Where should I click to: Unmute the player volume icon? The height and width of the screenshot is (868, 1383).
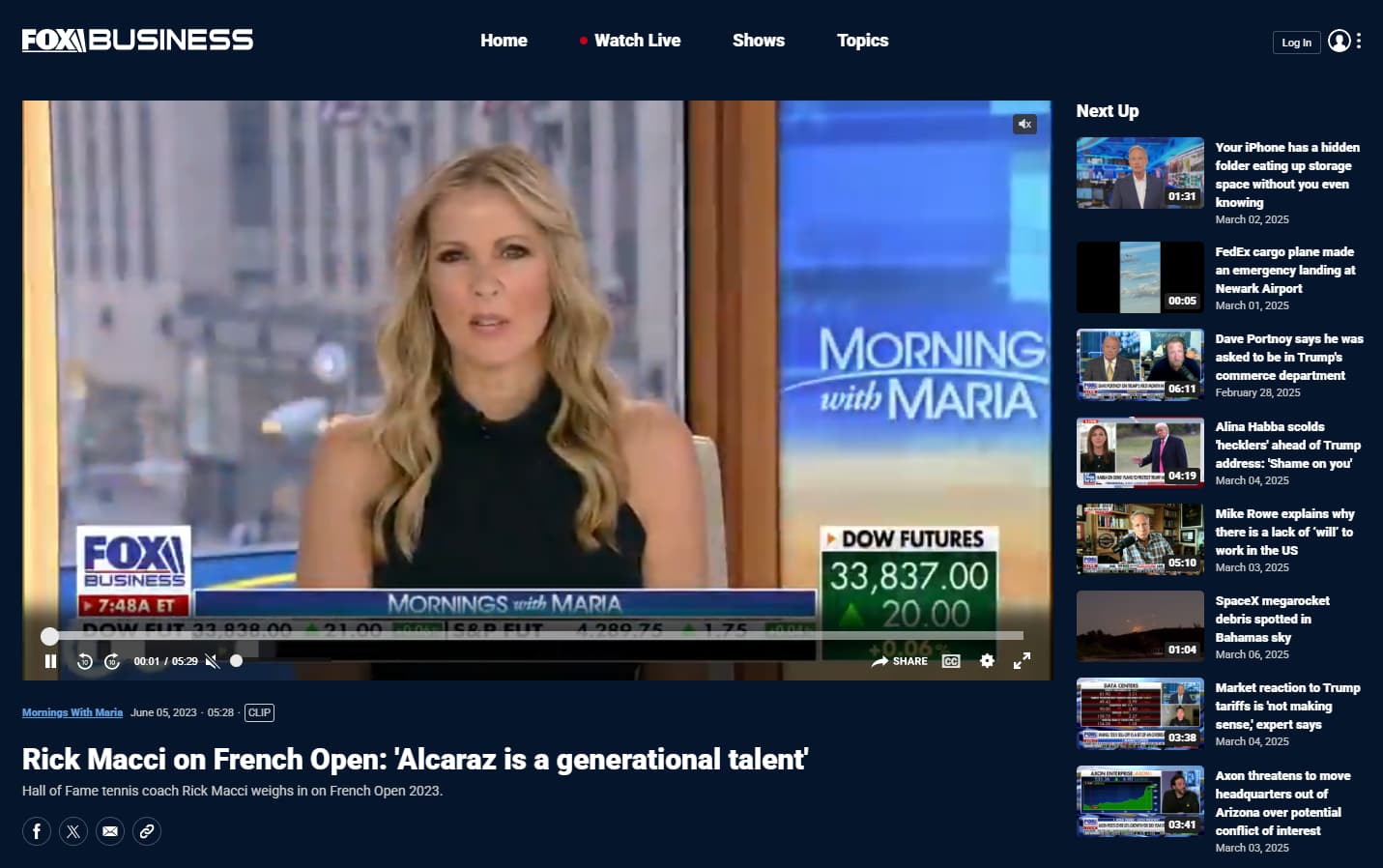click(213, 661)
